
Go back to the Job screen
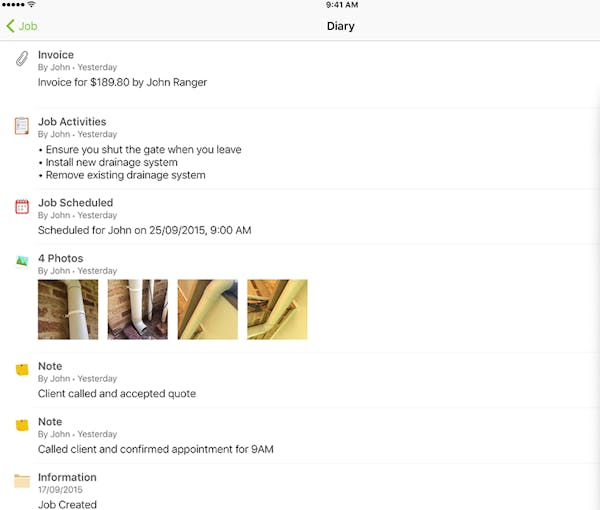point(22,26)
